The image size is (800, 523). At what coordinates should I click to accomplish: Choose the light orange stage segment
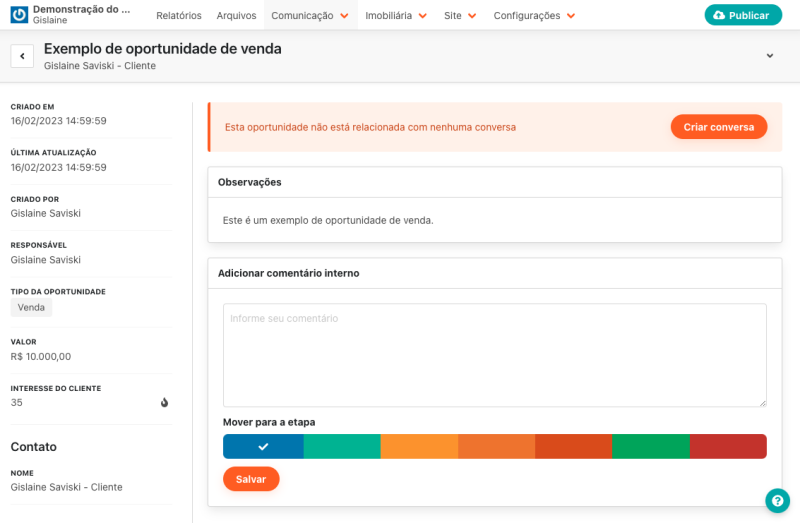pos(419,446)
